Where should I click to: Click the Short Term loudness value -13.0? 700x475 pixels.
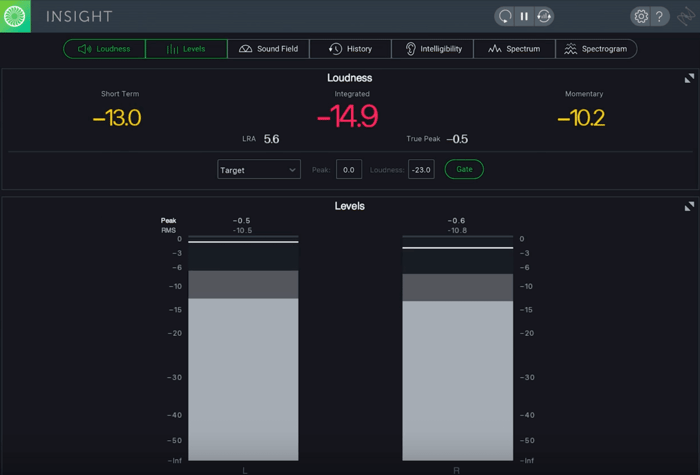(117, 118)
